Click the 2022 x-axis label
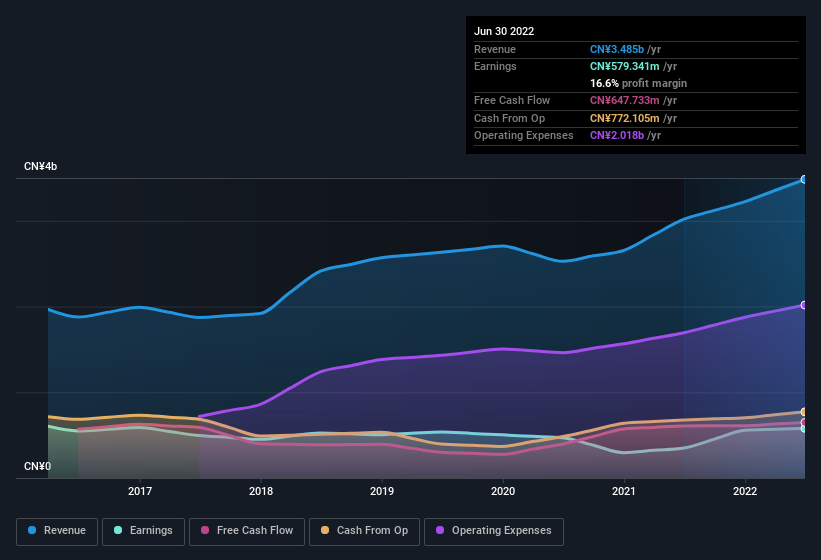Screen dimensions: 821x560 coord(745,491)
